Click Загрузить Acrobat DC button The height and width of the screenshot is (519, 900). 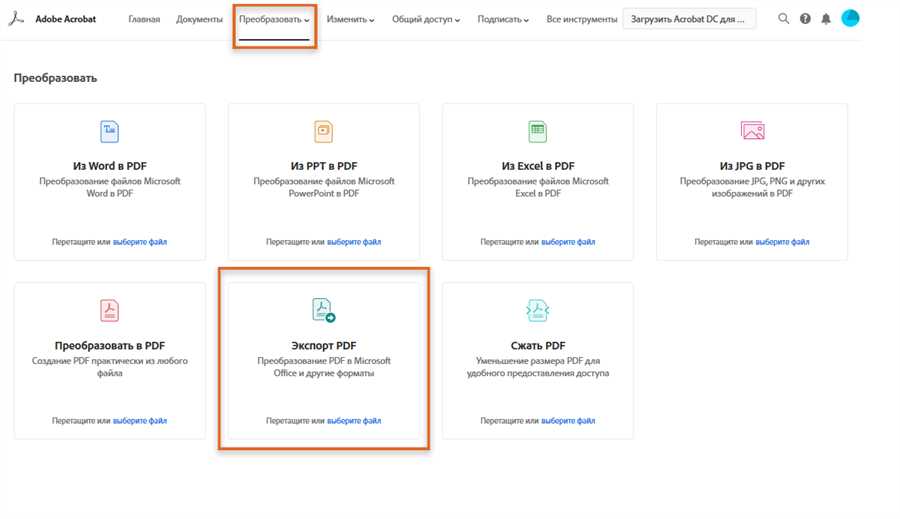click(689, 19)
